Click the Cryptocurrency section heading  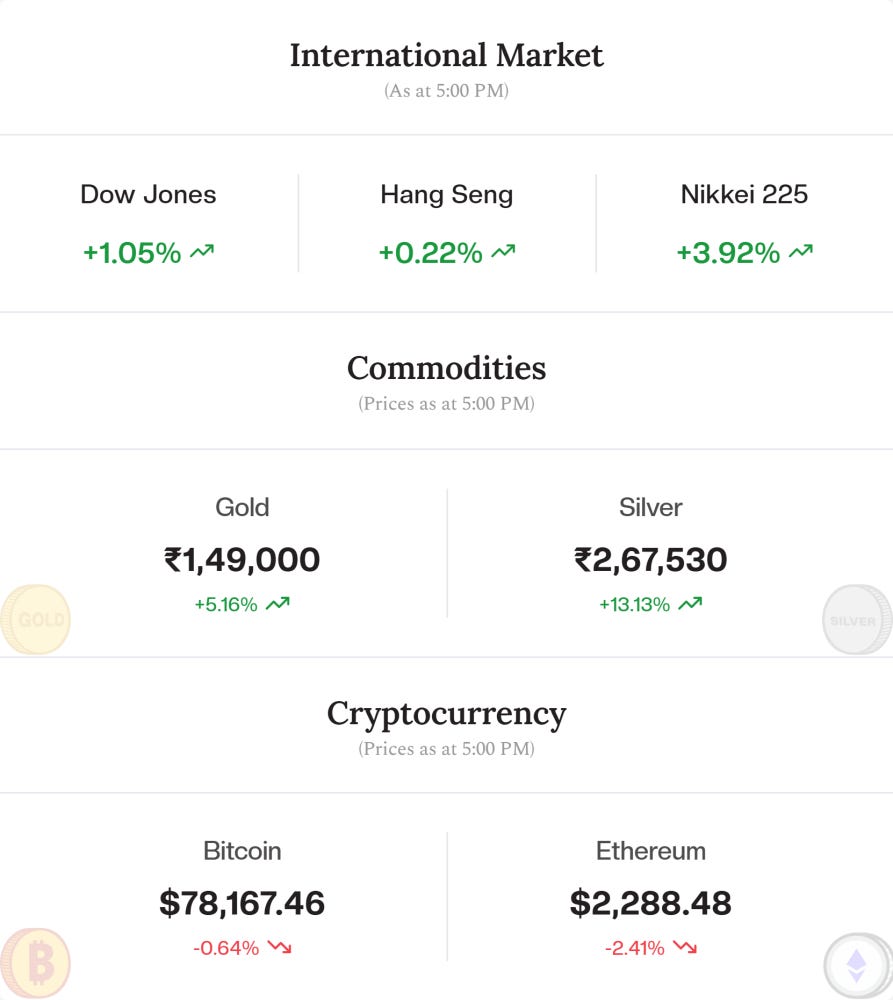pyautogui.click(x=446, y=713)
